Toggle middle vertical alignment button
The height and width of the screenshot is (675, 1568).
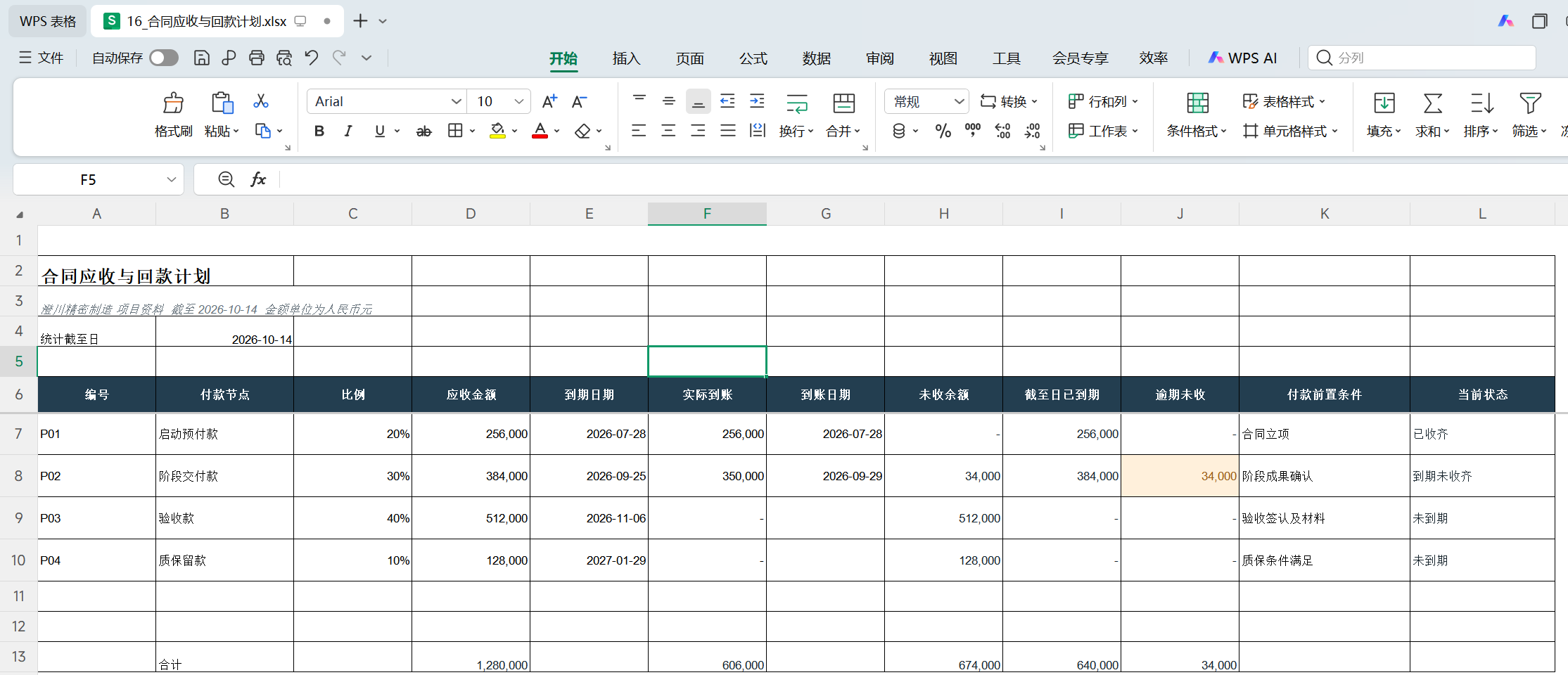click(x=668, y=101)
